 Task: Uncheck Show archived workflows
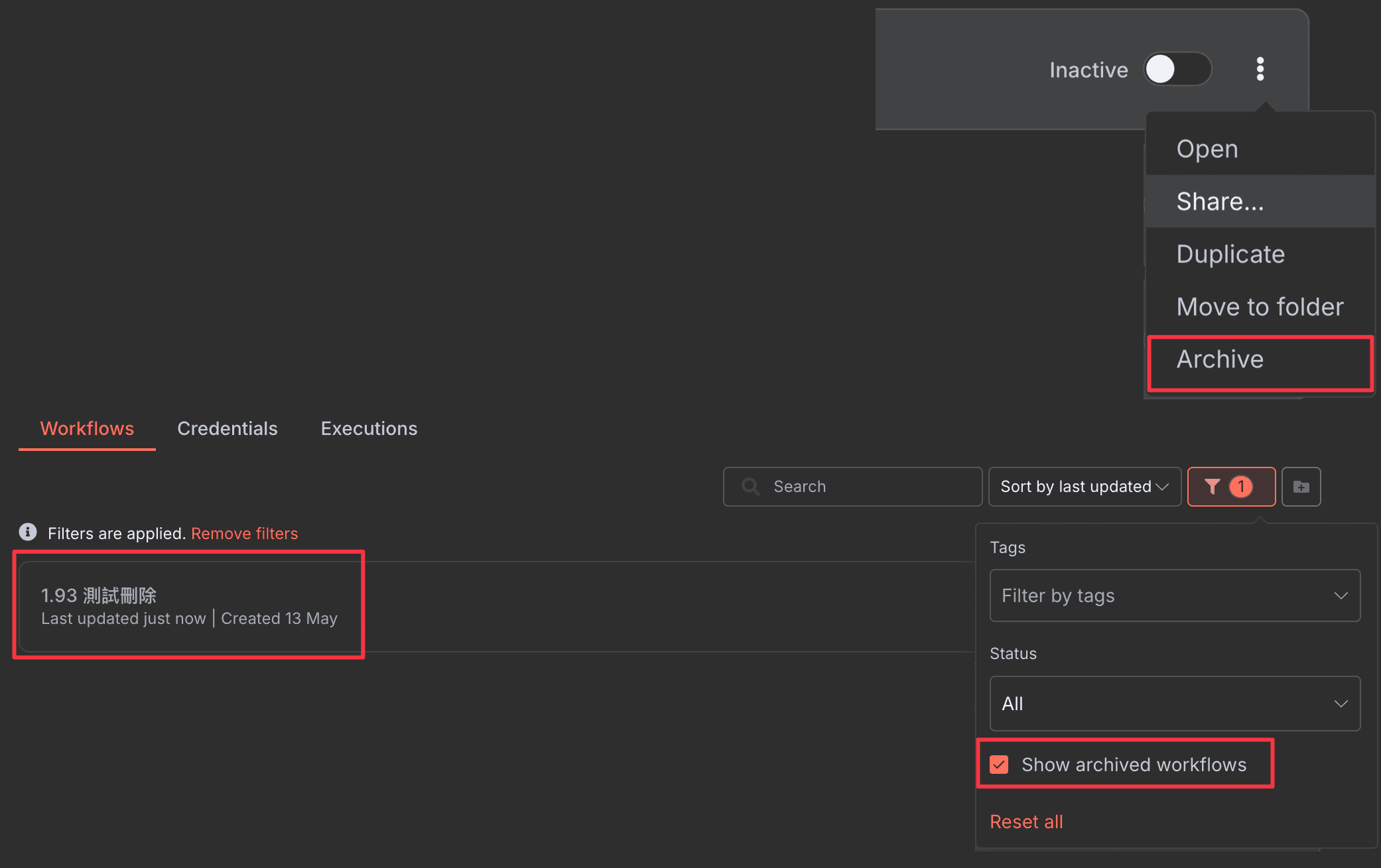[999, 764]
